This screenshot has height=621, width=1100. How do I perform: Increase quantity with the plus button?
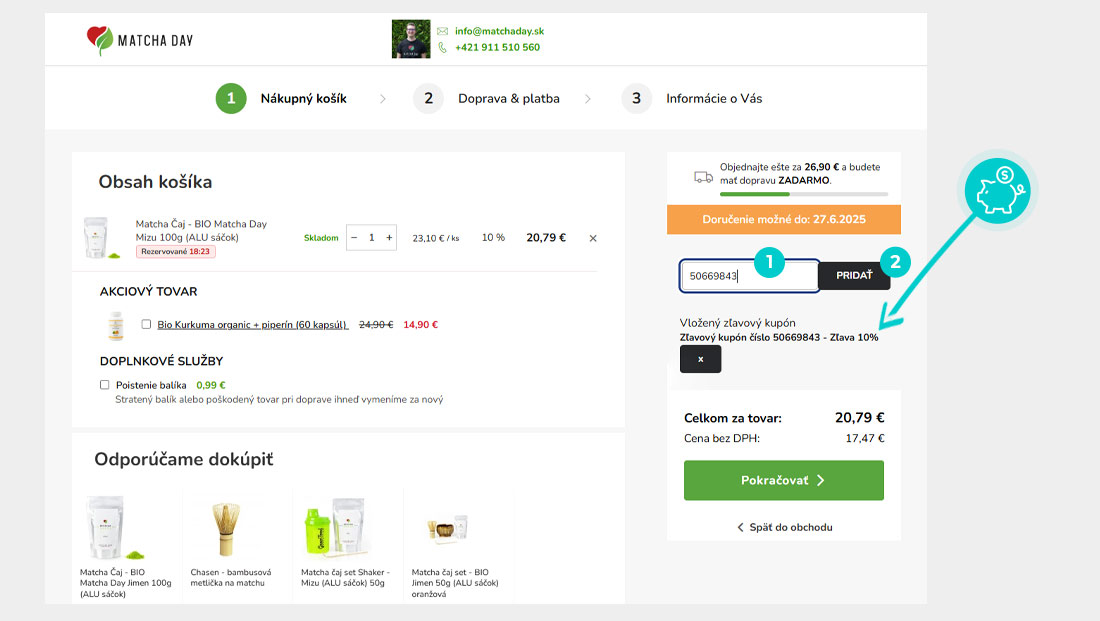pos(389,238)
